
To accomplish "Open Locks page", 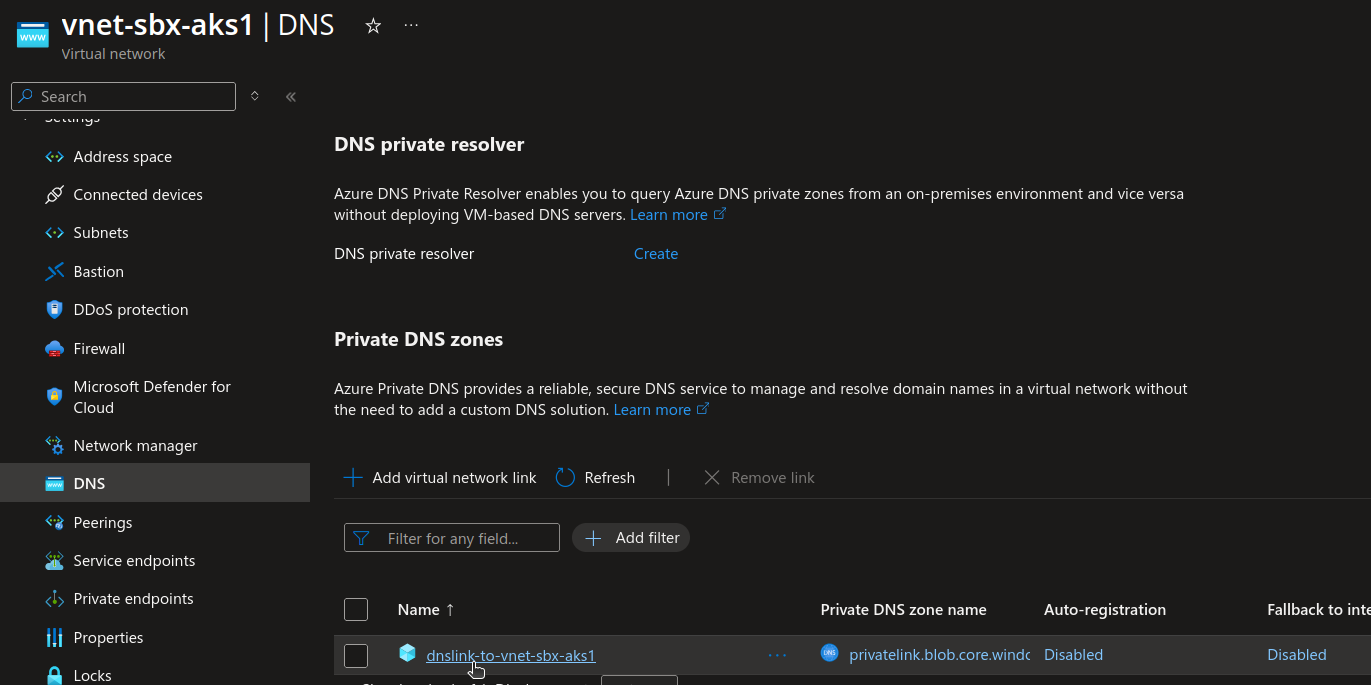I will coord(92,676).
